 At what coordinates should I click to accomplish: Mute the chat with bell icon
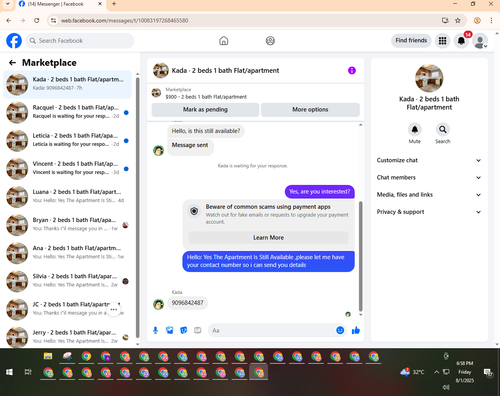pos(415,129)
